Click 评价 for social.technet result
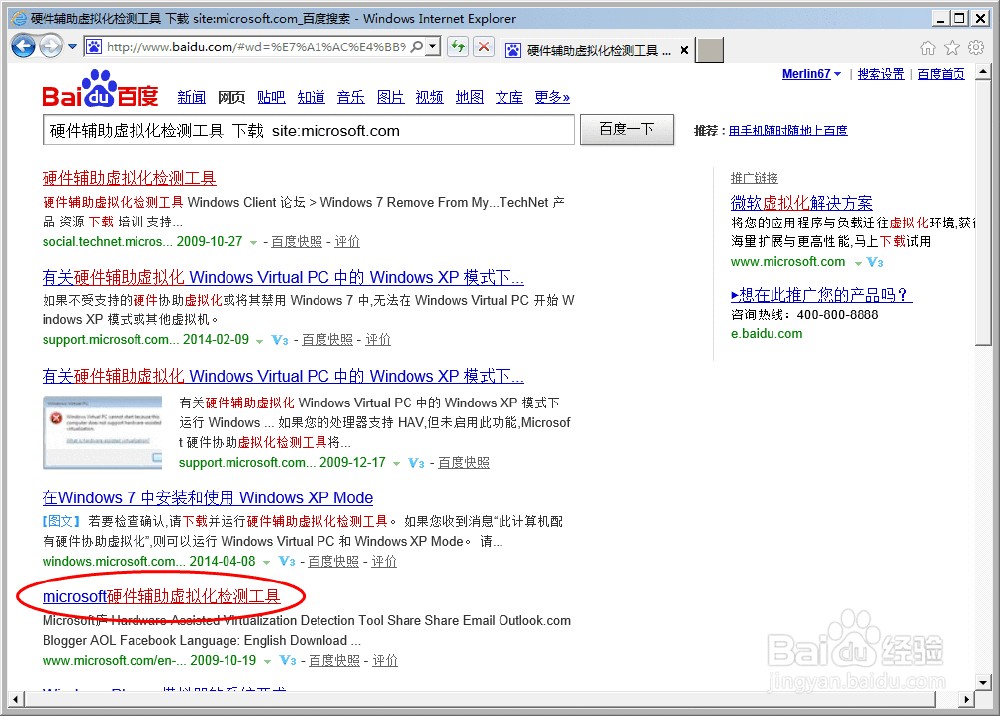The height and width of the screenshot is (716, 1000). point(347,242)
